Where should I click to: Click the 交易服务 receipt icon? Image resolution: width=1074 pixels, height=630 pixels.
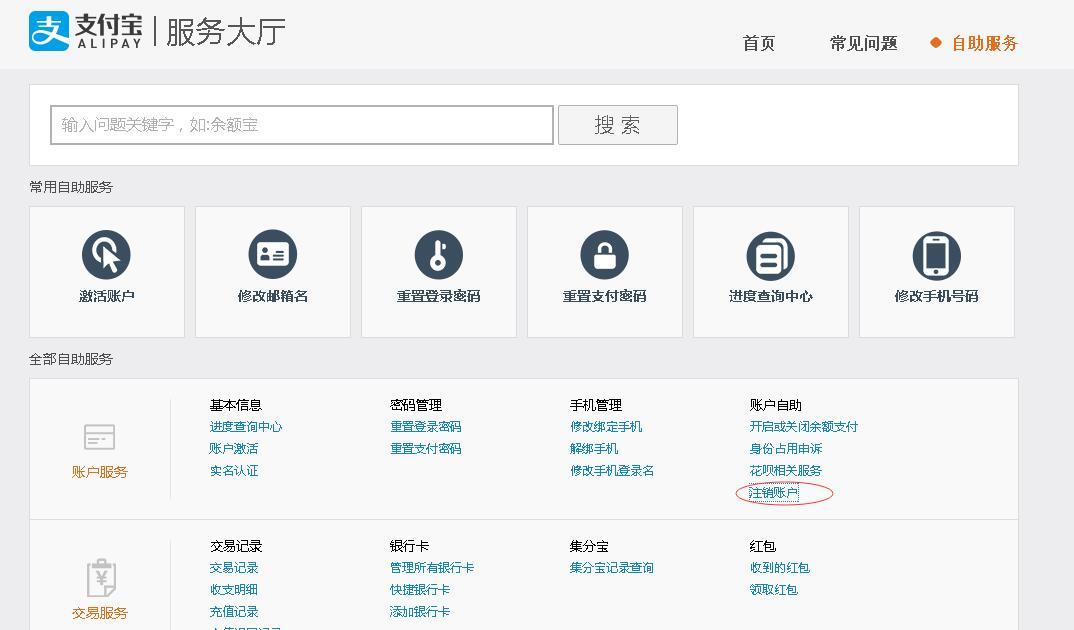[99, 578]
